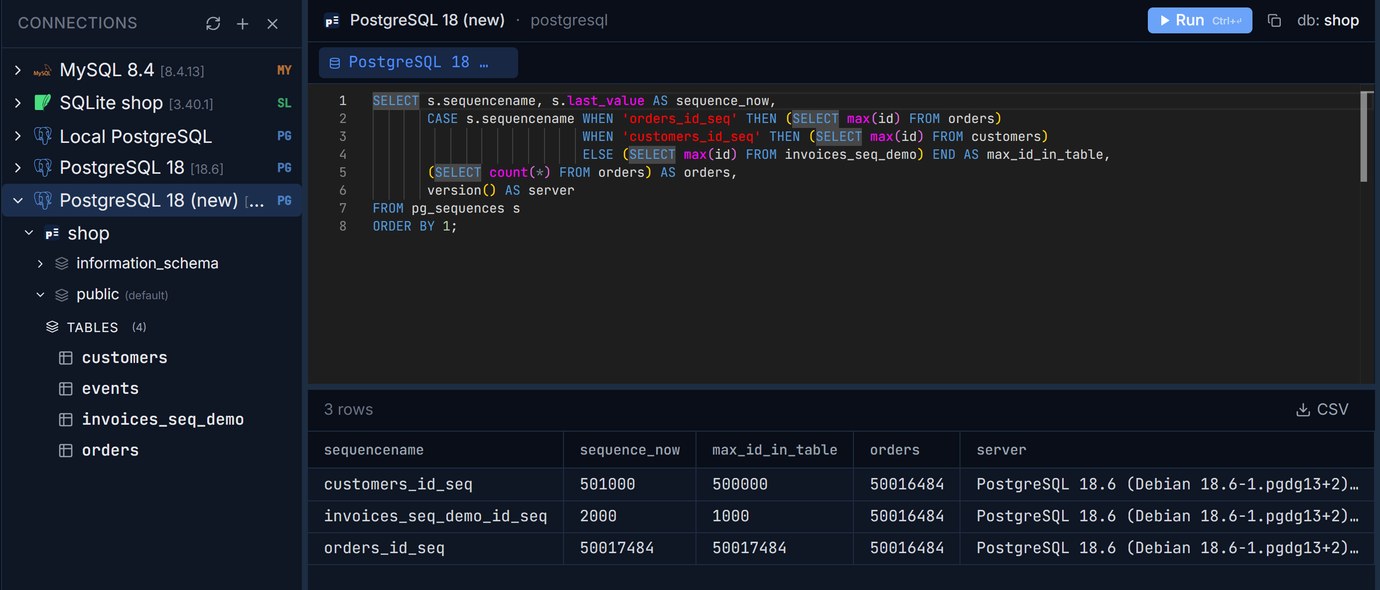
Task: Collapse the public schema
Action: (40, 295)
